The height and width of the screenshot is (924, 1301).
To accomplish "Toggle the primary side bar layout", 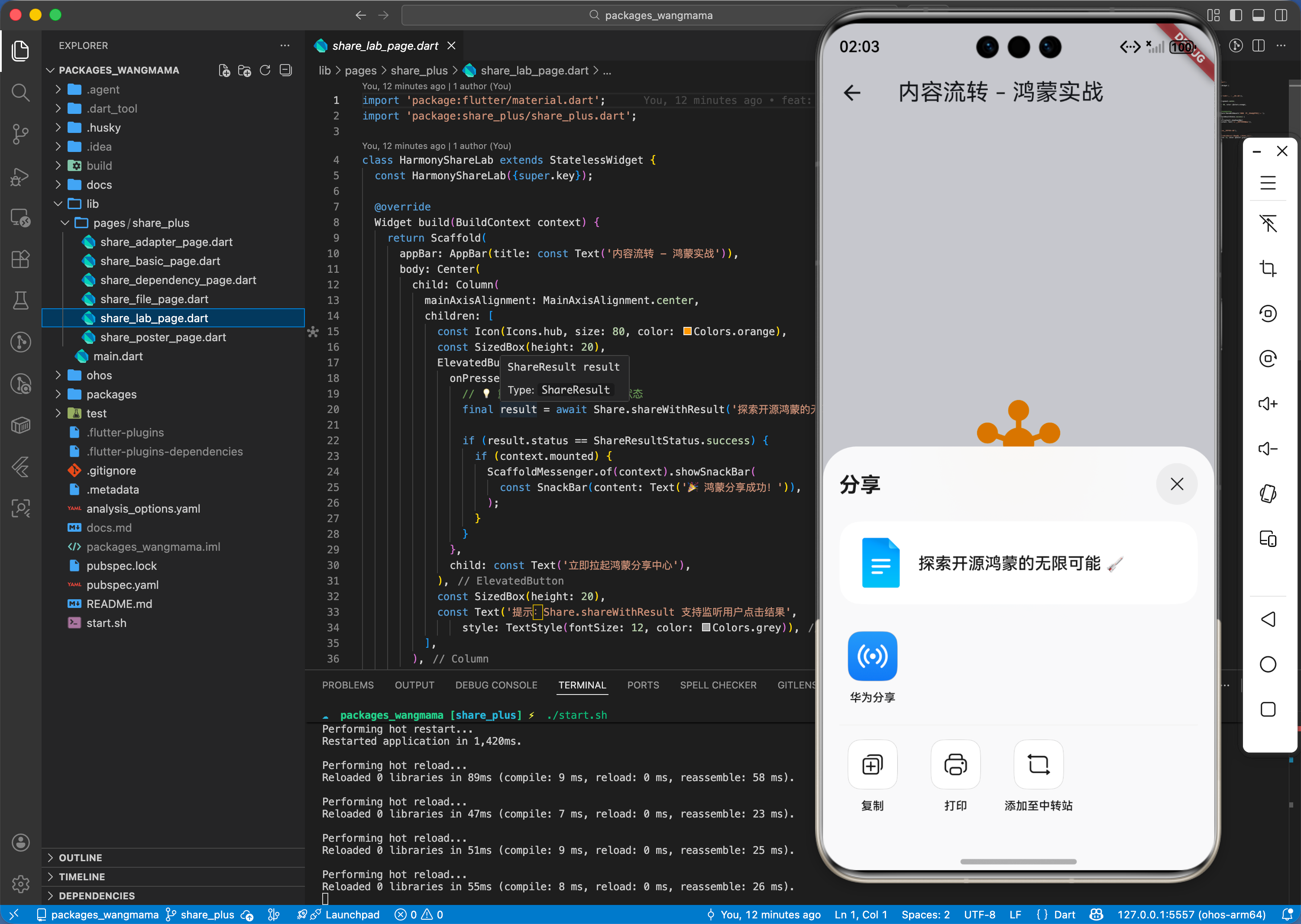I will coord(1236,15).
